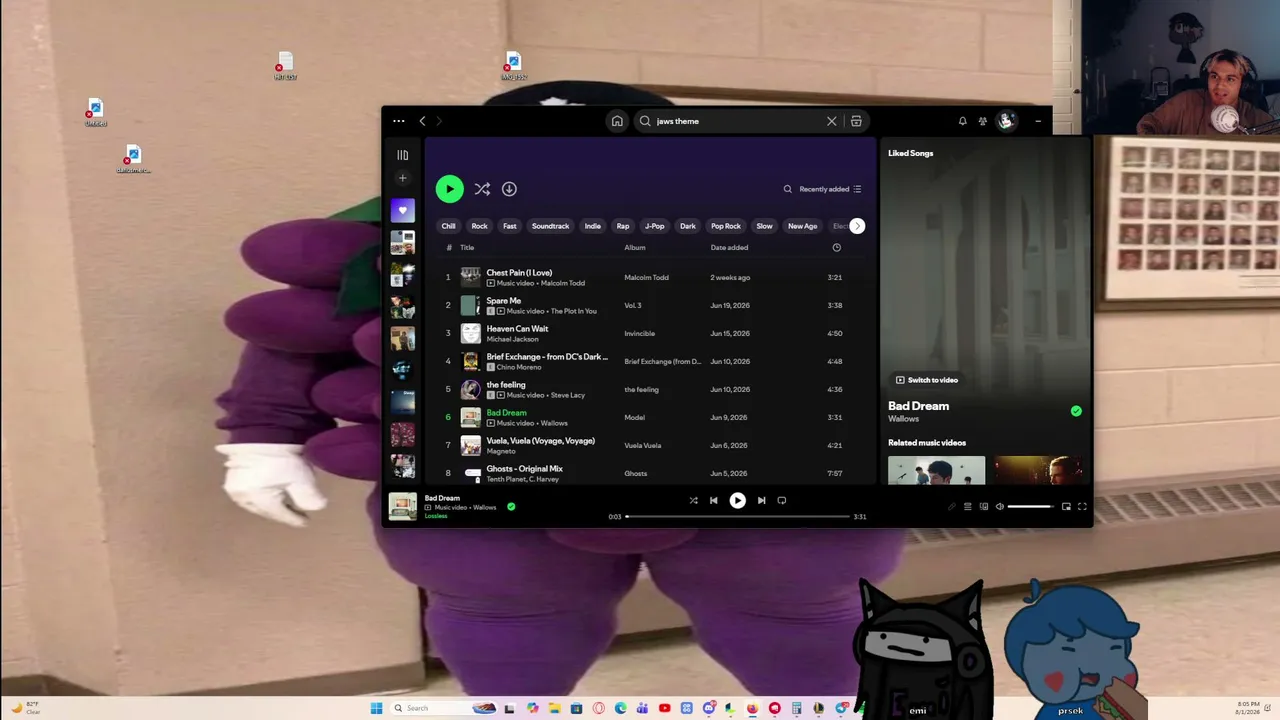Screen dimensions: 1280x720
Task: Enter full screen mode
Action: [x=1082, y=507]
